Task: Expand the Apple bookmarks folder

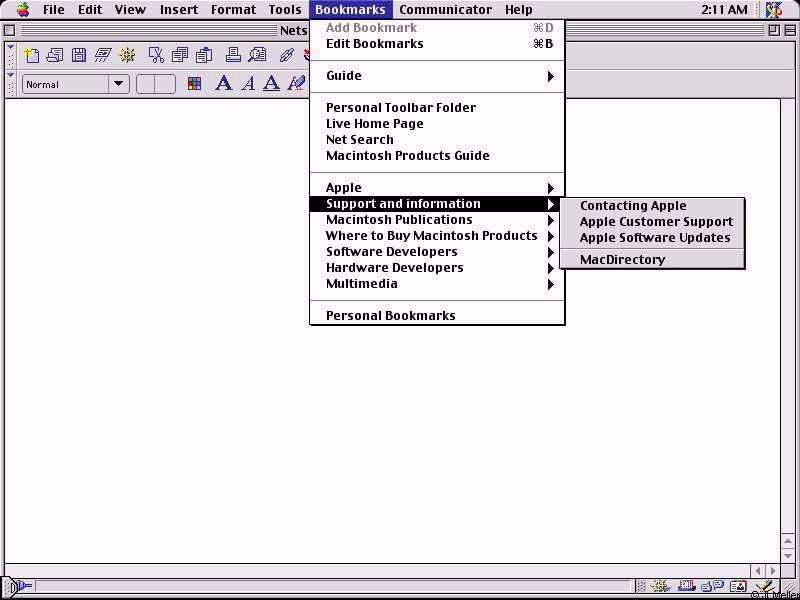Action: click(x=437, y=188)
